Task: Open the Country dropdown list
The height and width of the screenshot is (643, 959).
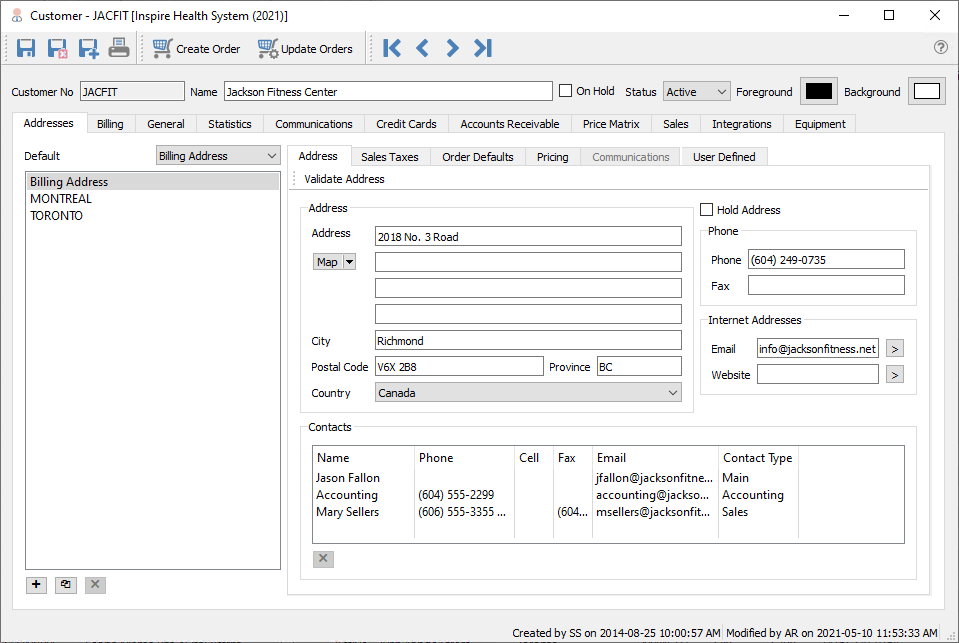Action: [x=528, y=393]
